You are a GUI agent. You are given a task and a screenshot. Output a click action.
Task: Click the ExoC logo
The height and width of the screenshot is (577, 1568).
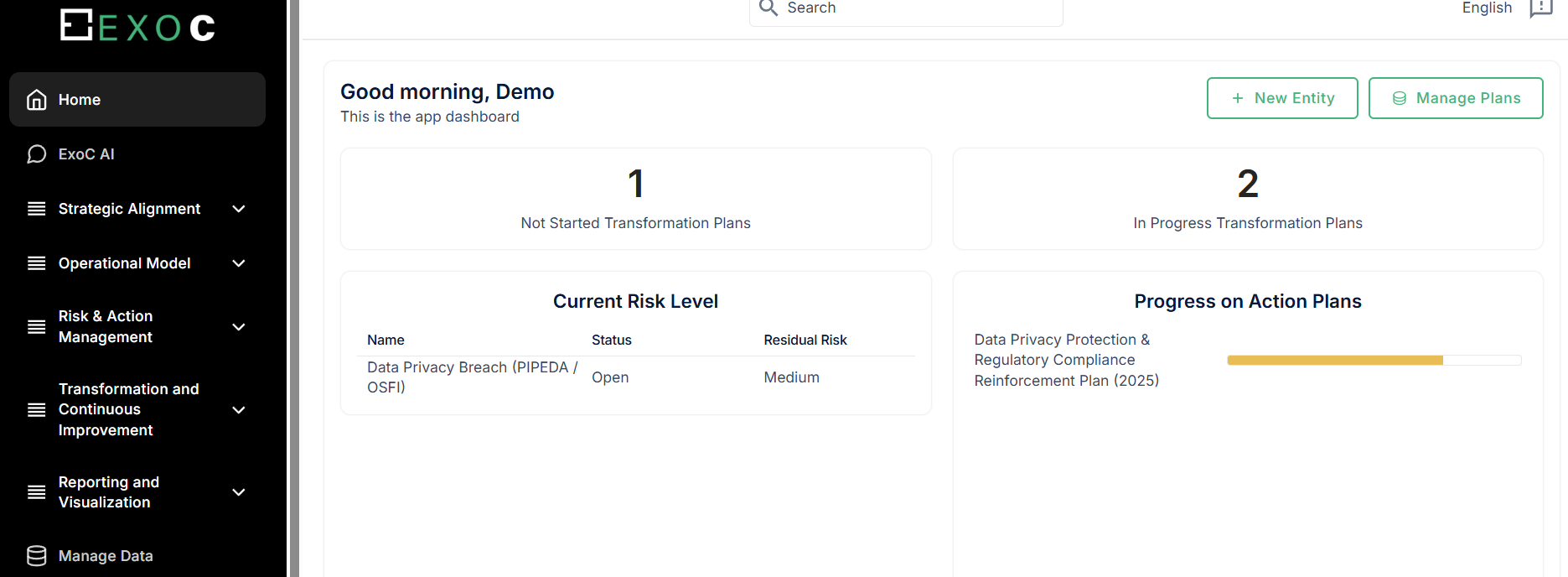click(x=137, y=26)
